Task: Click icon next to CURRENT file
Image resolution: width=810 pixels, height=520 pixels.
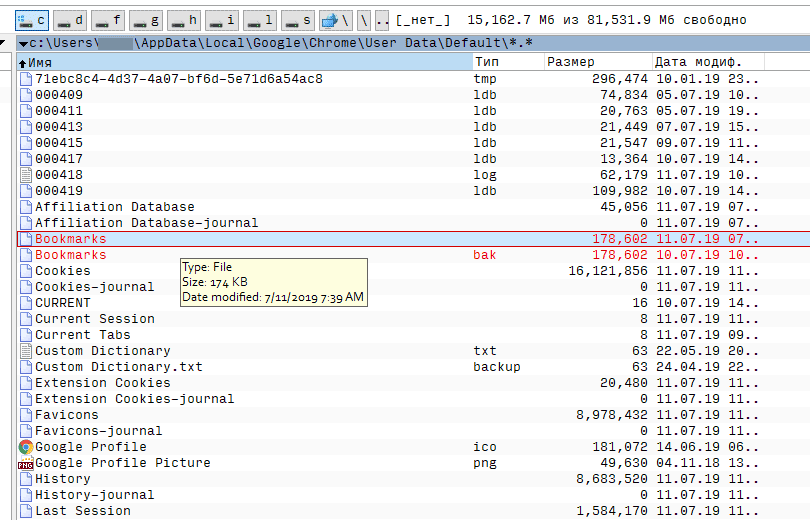Action: [x=26, y=303]
